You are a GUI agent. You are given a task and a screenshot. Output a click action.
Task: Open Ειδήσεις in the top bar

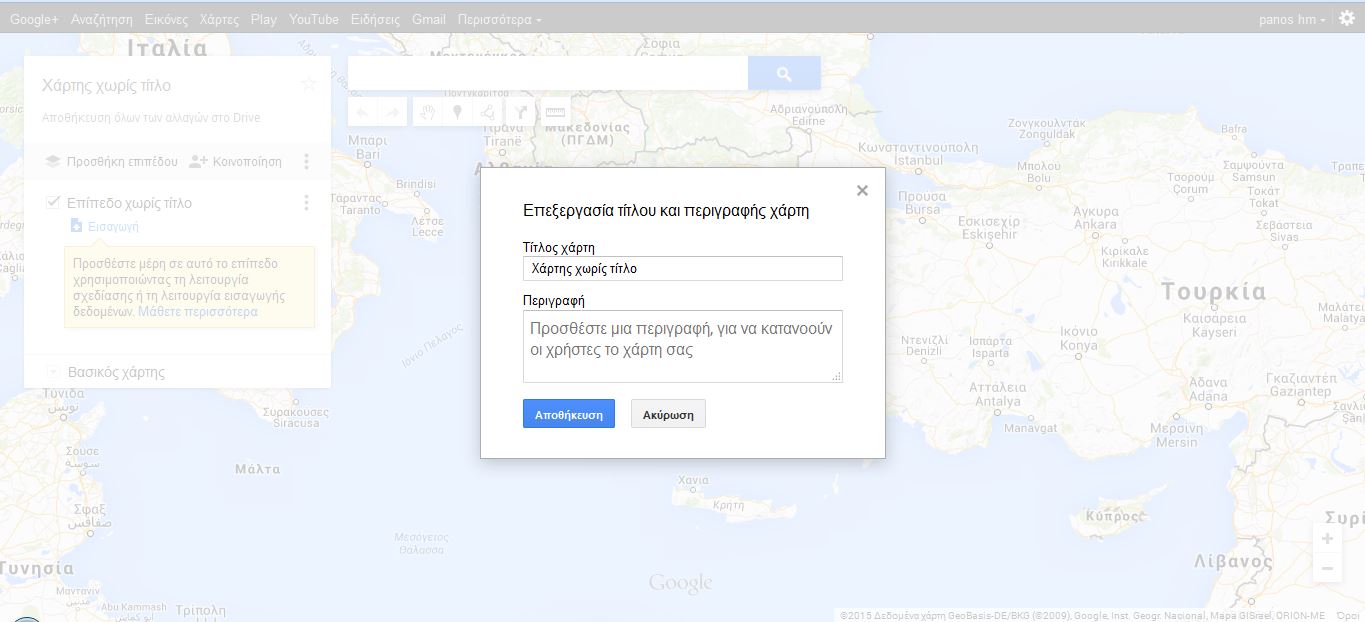point(376,19)
